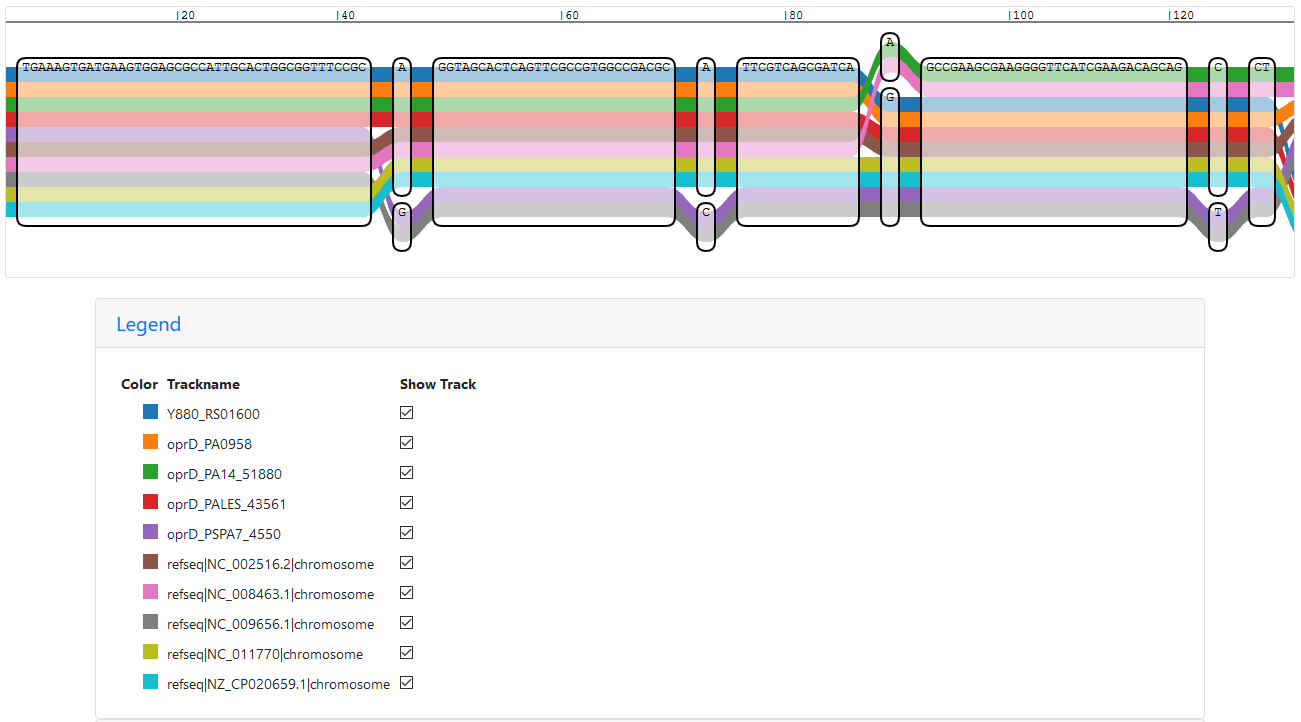This screenshot has width=1301, height=722.
Task: Uncheck Show Track for Y880_RS01600
Action: pos(406,413)
